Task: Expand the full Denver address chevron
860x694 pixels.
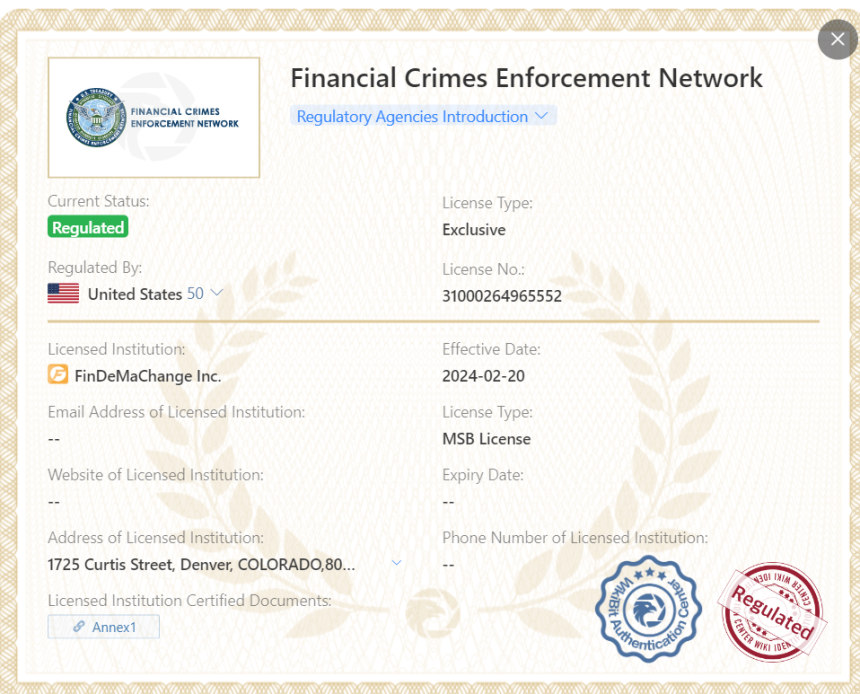Action: pyautogui.click(x=396, y=563)
